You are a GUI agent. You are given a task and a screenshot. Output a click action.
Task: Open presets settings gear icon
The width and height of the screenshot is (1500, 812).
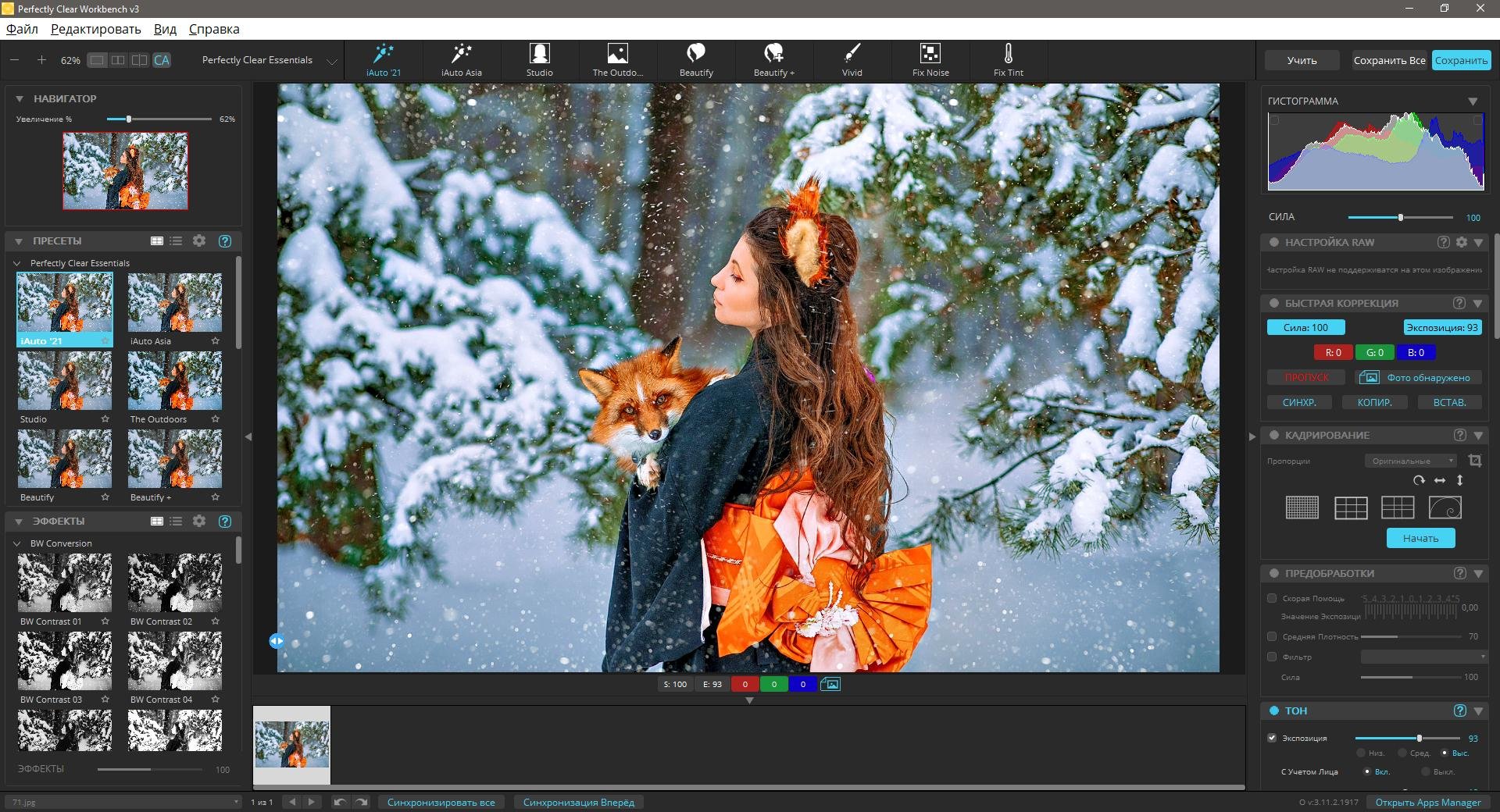click(199, 241)
